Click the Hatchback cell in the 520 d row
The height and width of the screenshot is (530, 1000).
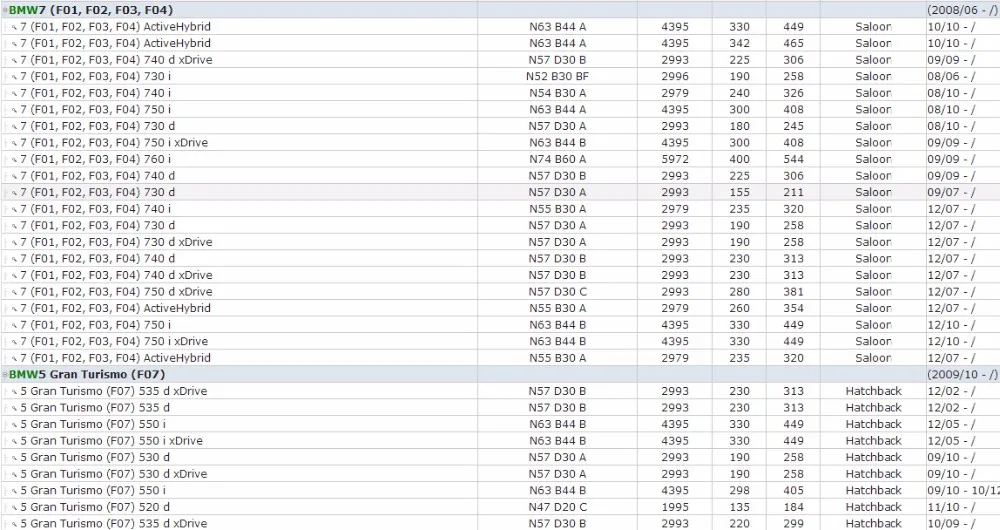873,507
